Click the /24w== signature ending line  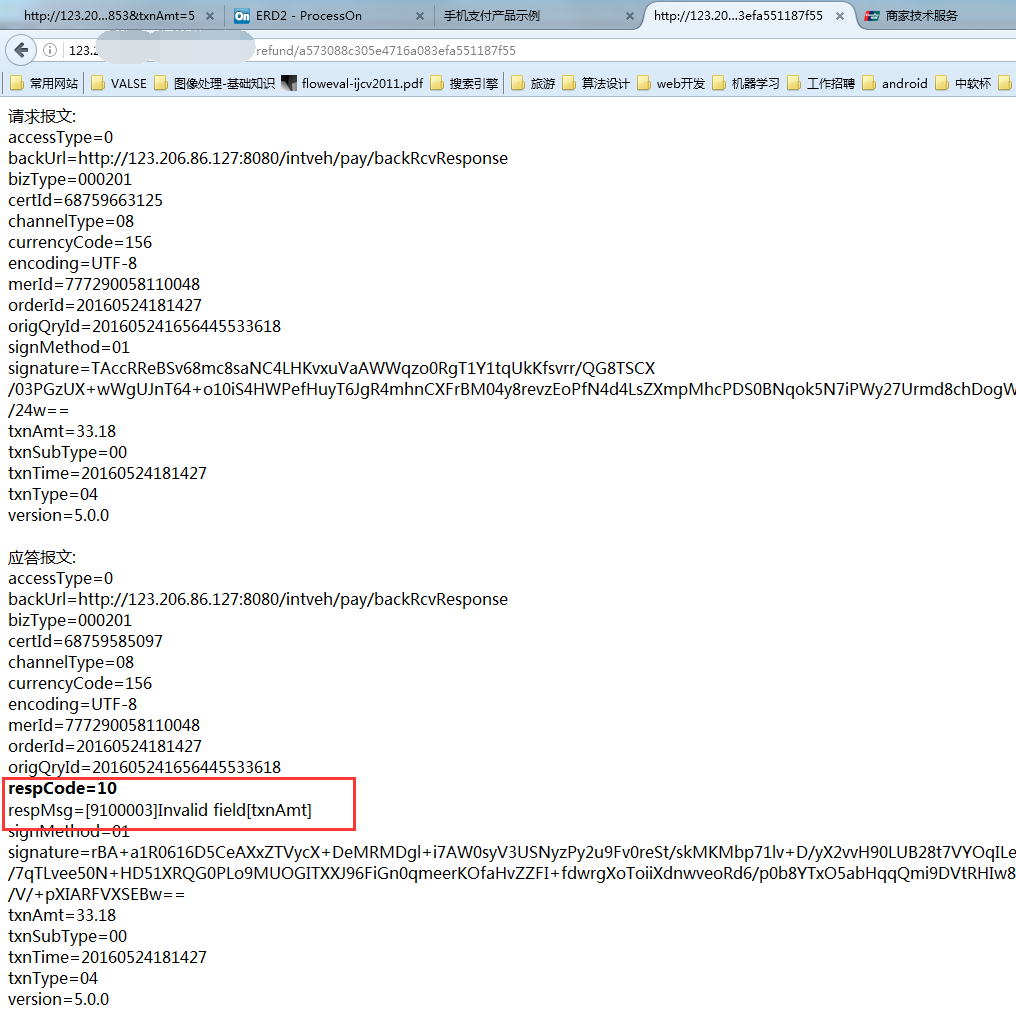point(38,410)
